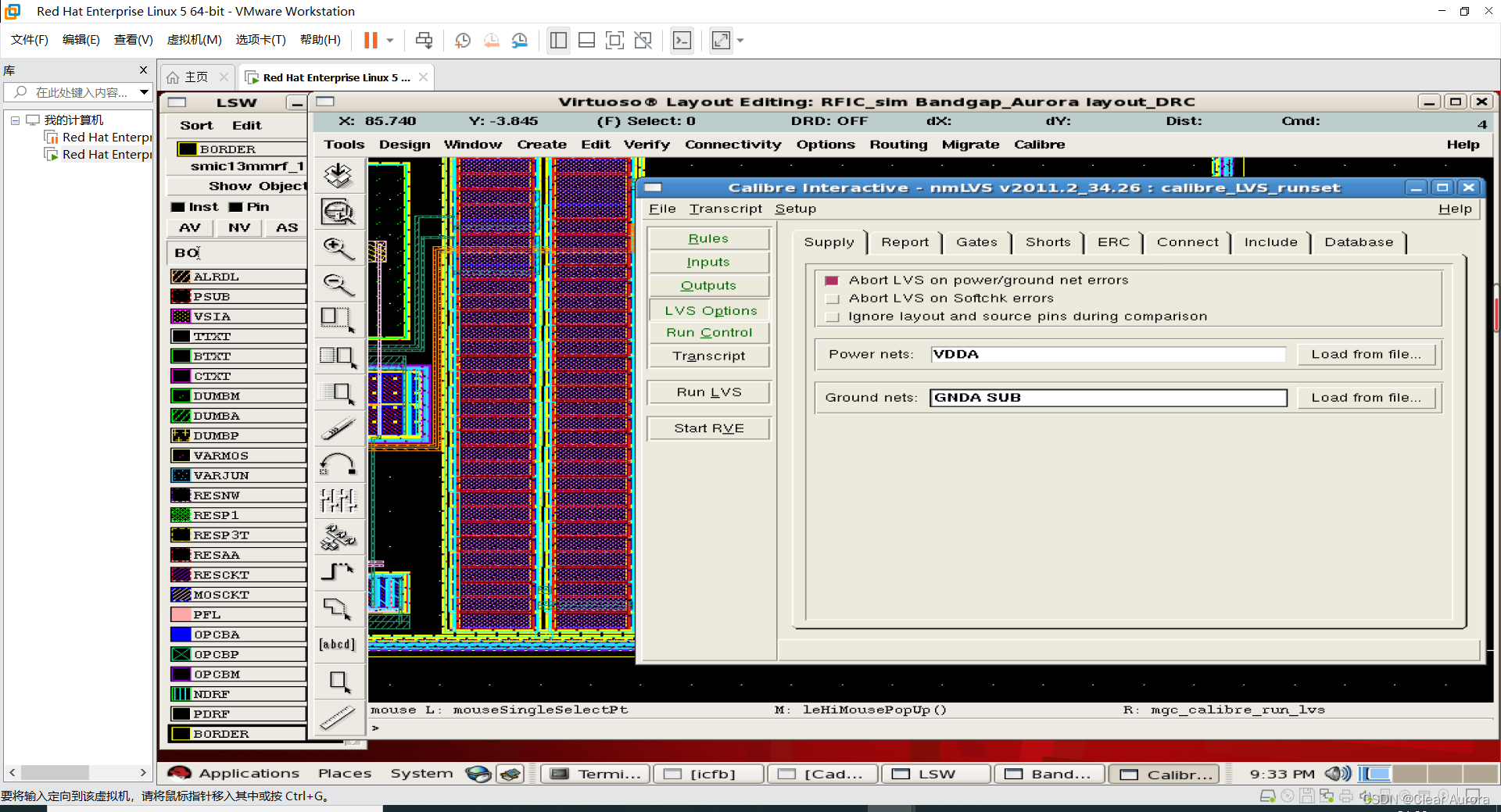Image resolution: width=1501 pixels, height=812 pixels.
Task: Click the Save design icon in Virtuoso toolbar
Action: [339, 175]
